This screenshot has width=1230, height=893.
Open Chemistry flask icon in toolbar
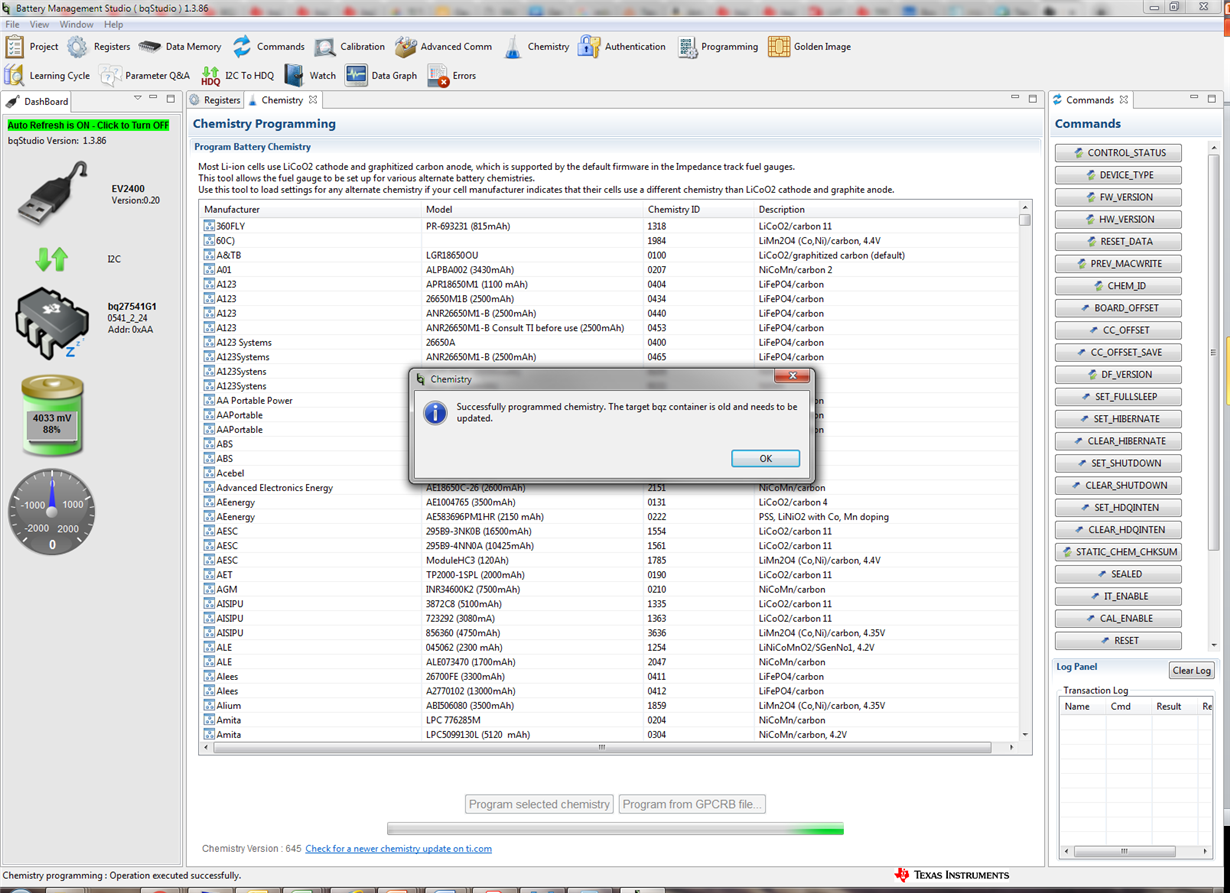click(x=512, y=46)
